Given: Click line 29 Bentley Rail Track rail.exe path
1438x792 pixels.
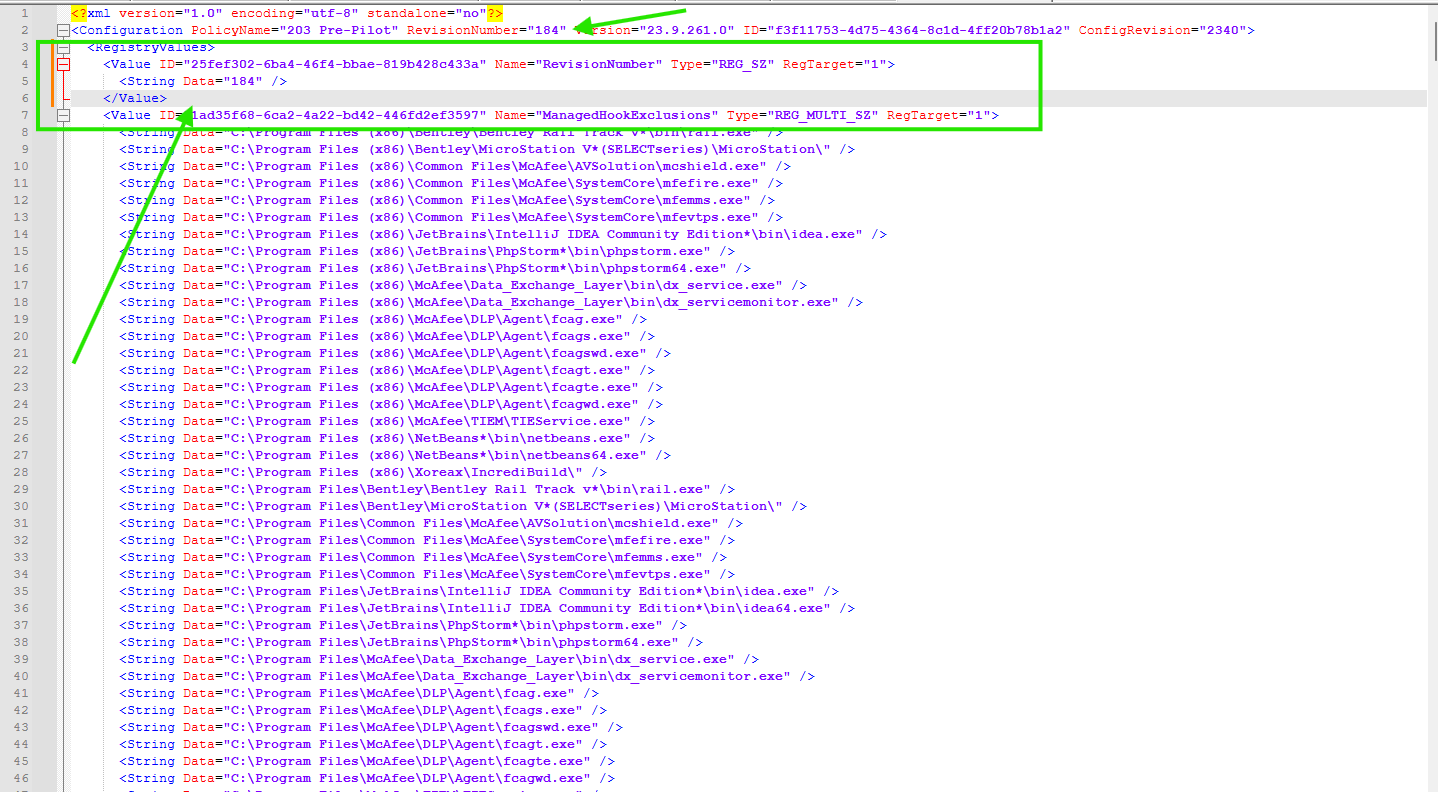Looking at the screenshot, I should (x=467, y=489).
